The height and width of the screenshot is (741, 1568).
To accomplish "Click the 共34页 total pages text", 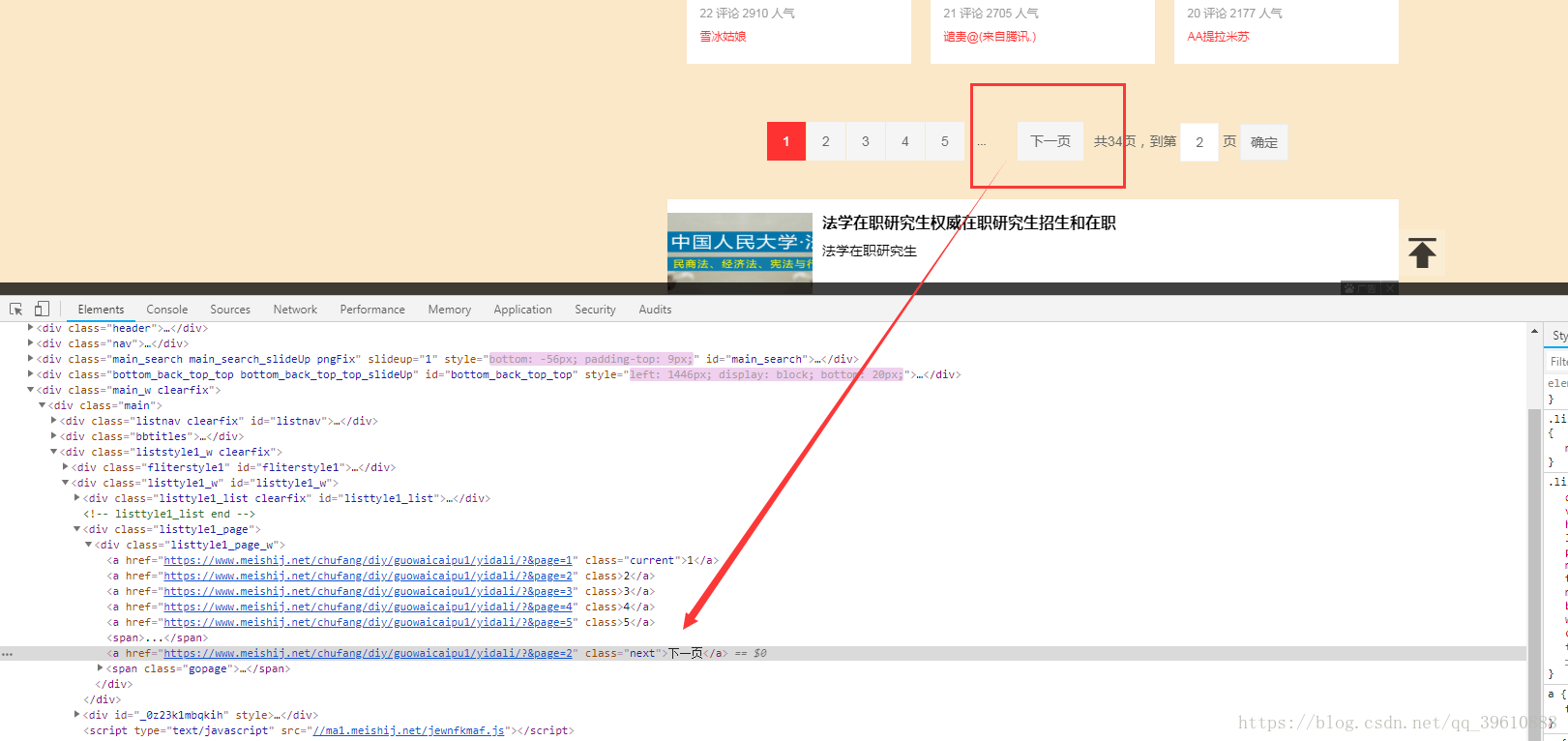I will tap(1115, 141).
